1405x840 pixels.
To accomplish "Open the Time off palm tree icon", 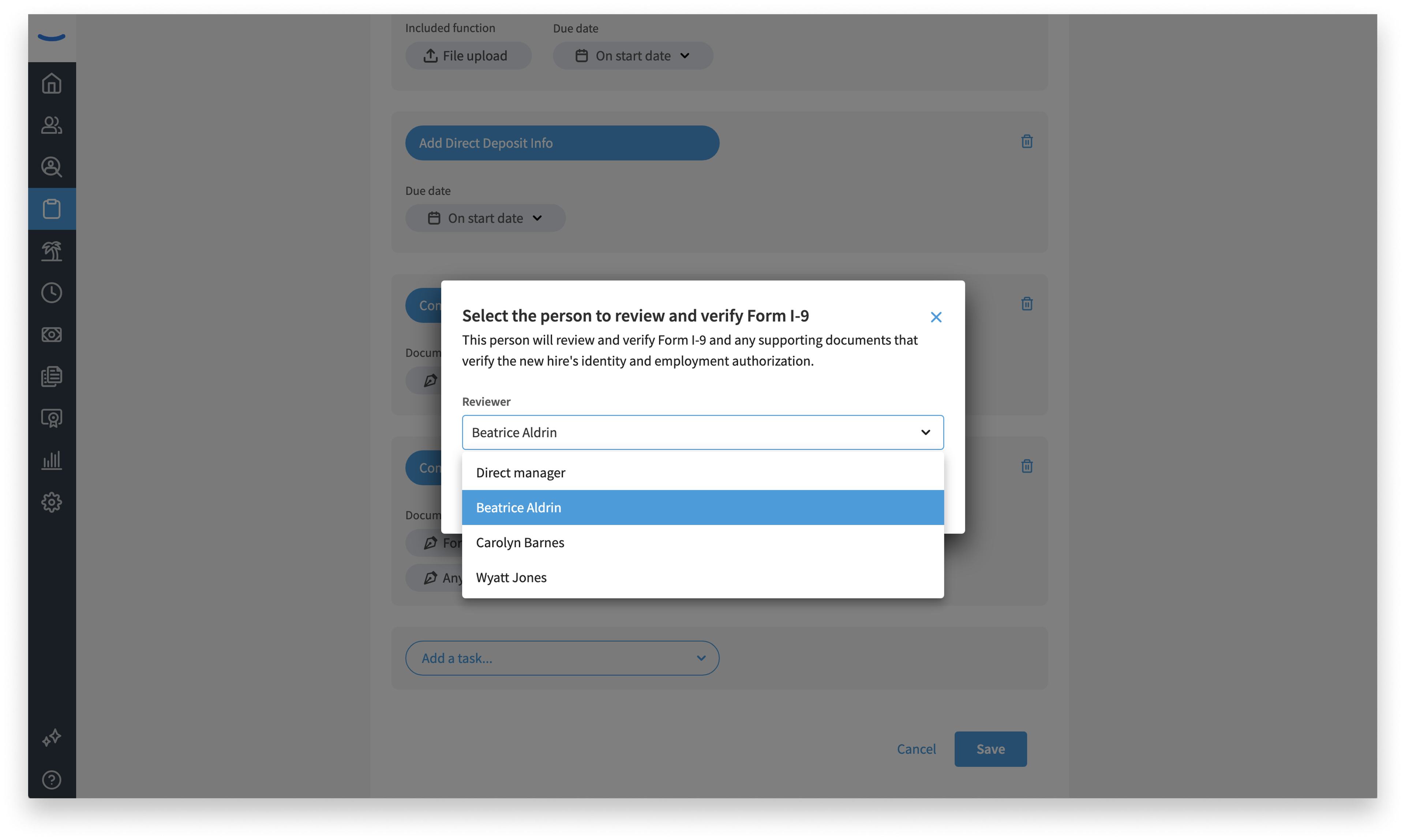I will [x=52, y=251].
